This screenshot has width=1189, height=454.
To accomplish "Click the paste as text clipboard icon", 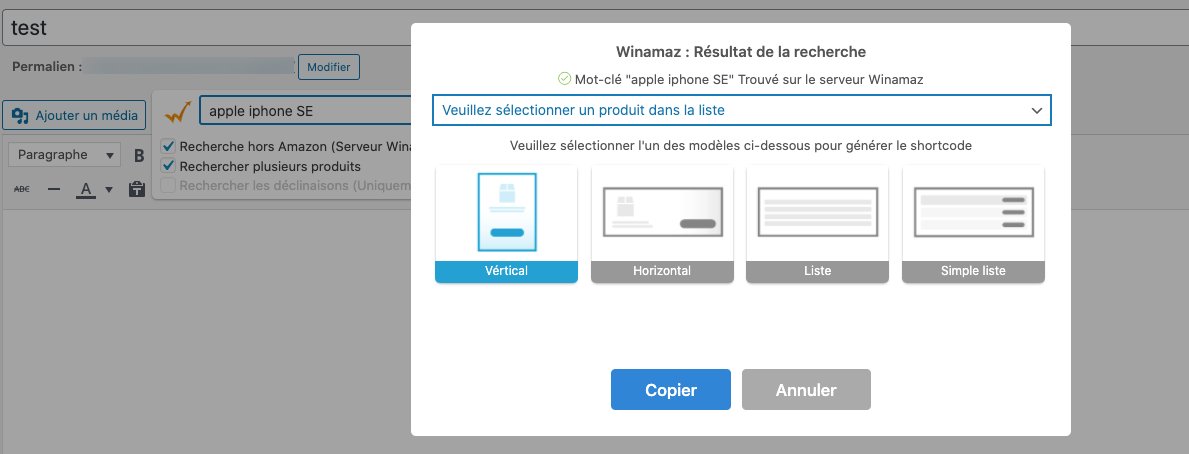I will pos(136,189).
